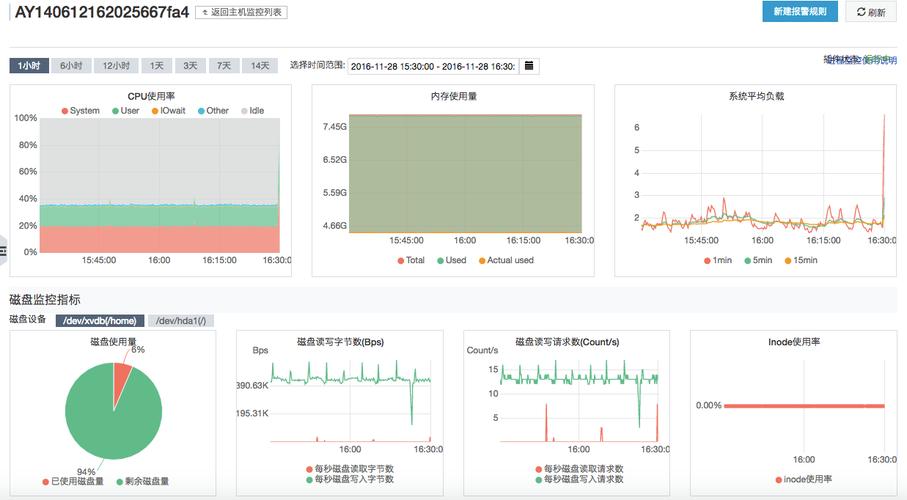Click the 内存使用量 chart title
Image resolution: width=907 pixels, height=500 pixels.
click(x=454, y=96)
